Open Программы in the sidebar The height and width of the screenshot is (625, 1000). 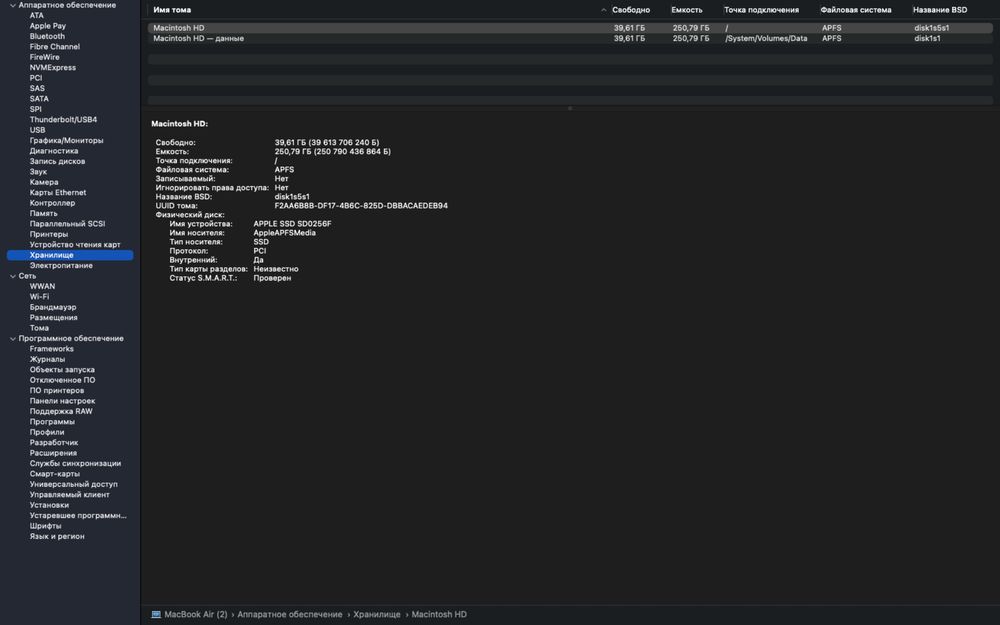[52, 422]
